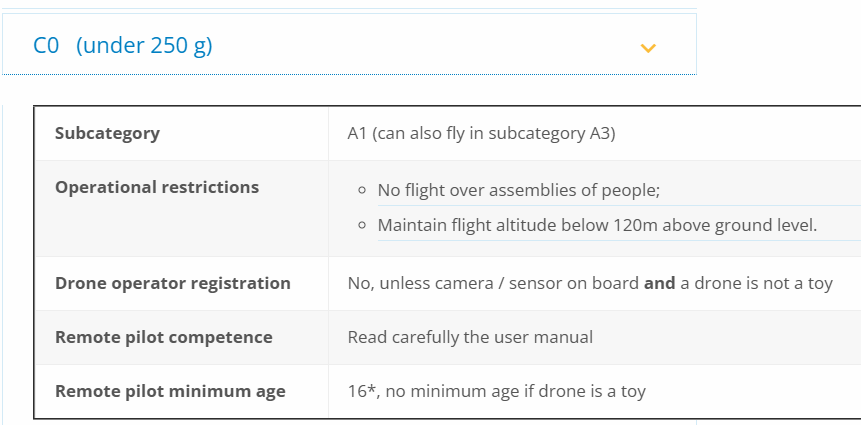Click the first bullet marker in restrictions list
Viewport: 861px width, 425px height.
(x=361, y=191)
